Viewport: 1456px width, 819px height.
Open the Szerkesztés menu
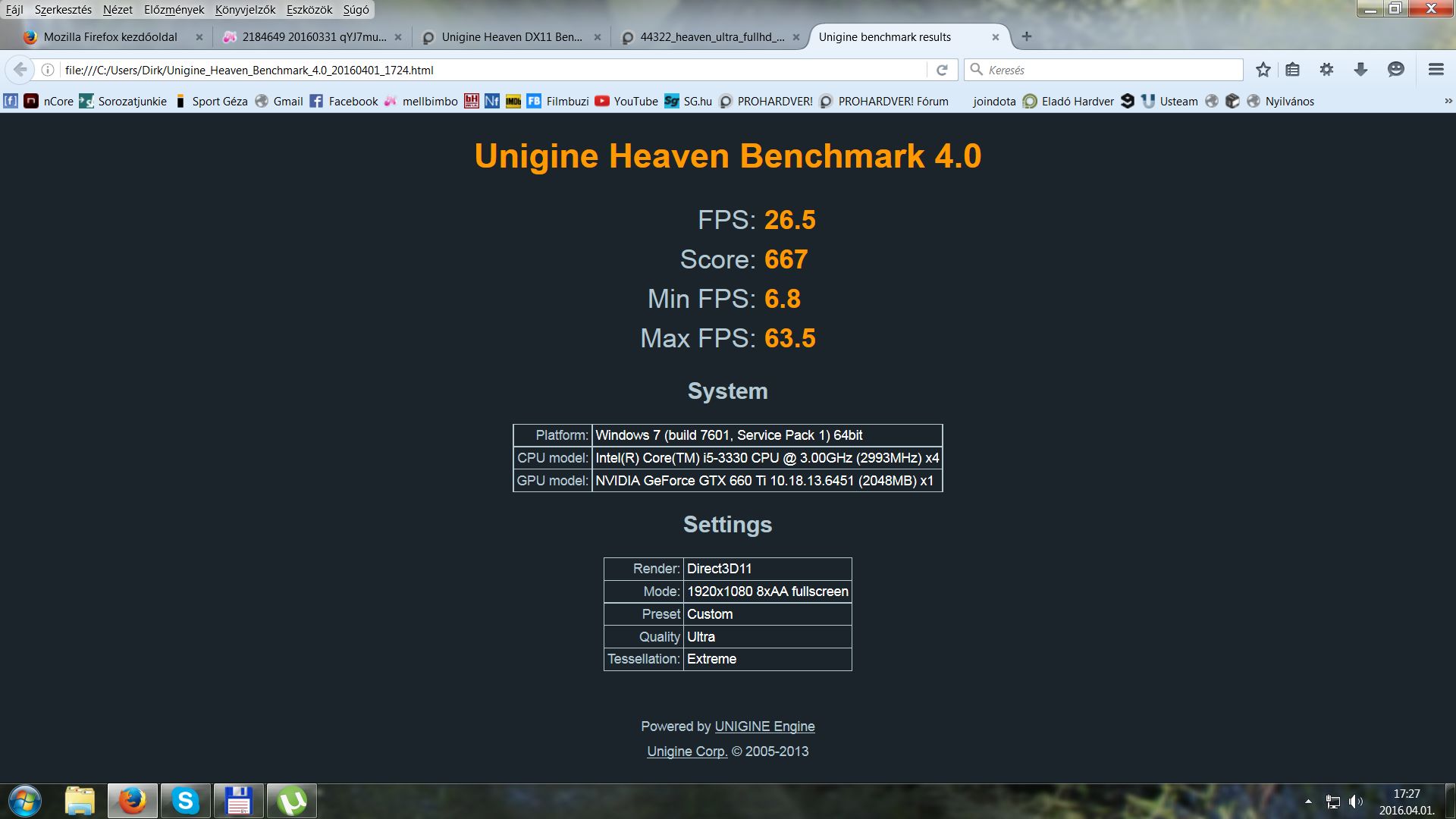(63, 10)
